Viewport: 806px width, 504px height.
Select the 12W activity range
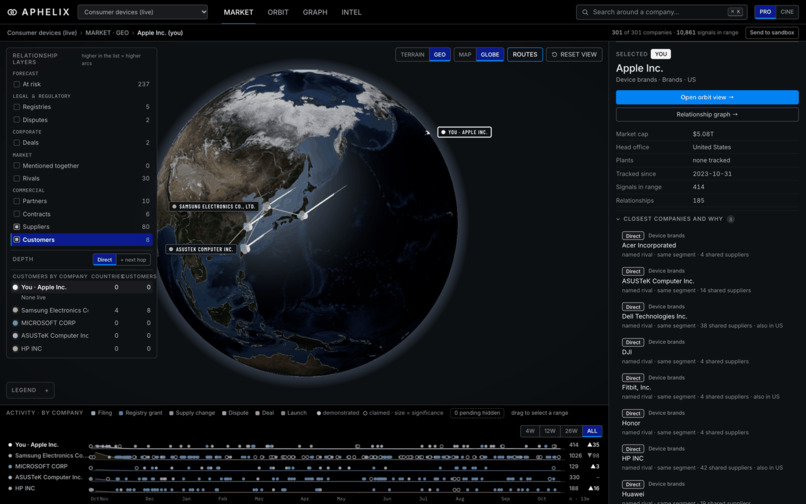pyautogui.click(x=550, y=431)
